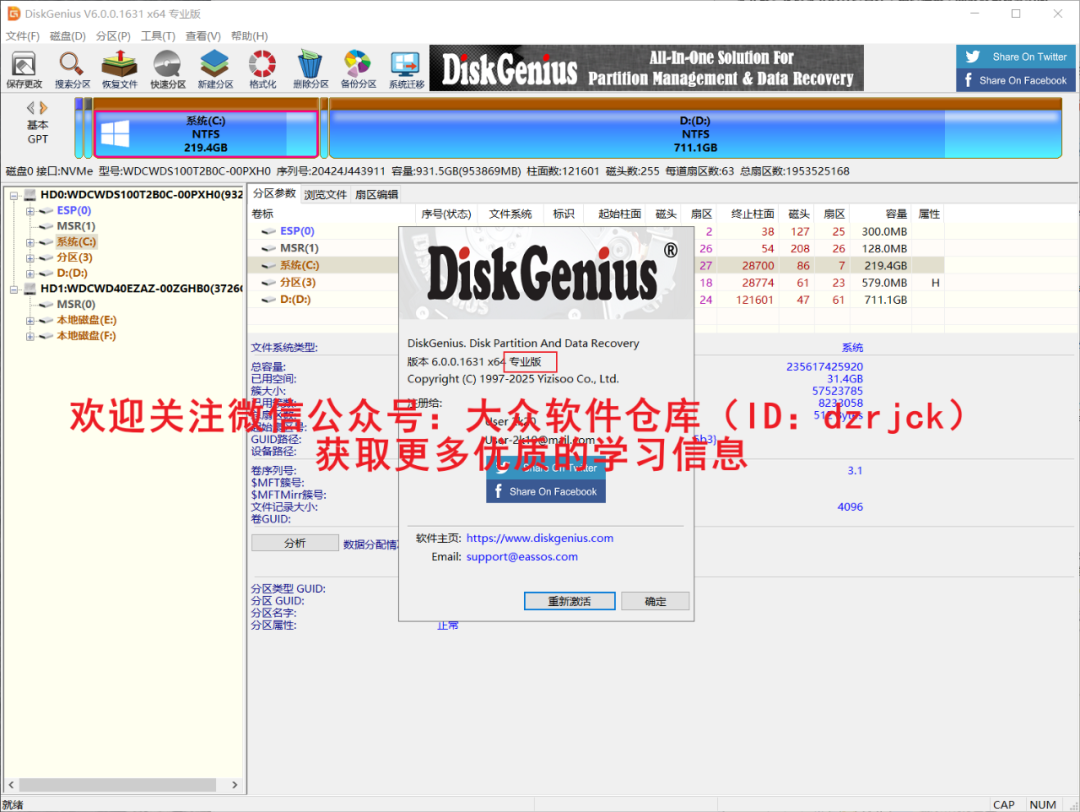Click the Format (格式化) toolbar icon
The width and height of the screenshot is (1080, 812).
[x=262, y=70]
